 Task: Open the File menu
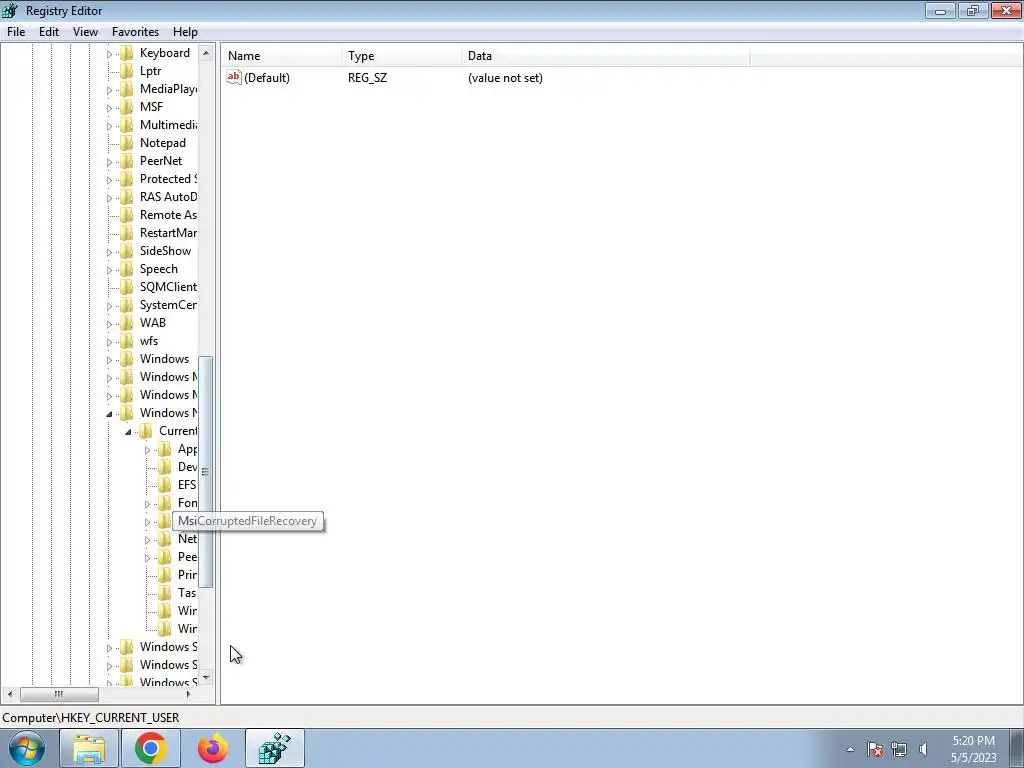pos(16,31)
